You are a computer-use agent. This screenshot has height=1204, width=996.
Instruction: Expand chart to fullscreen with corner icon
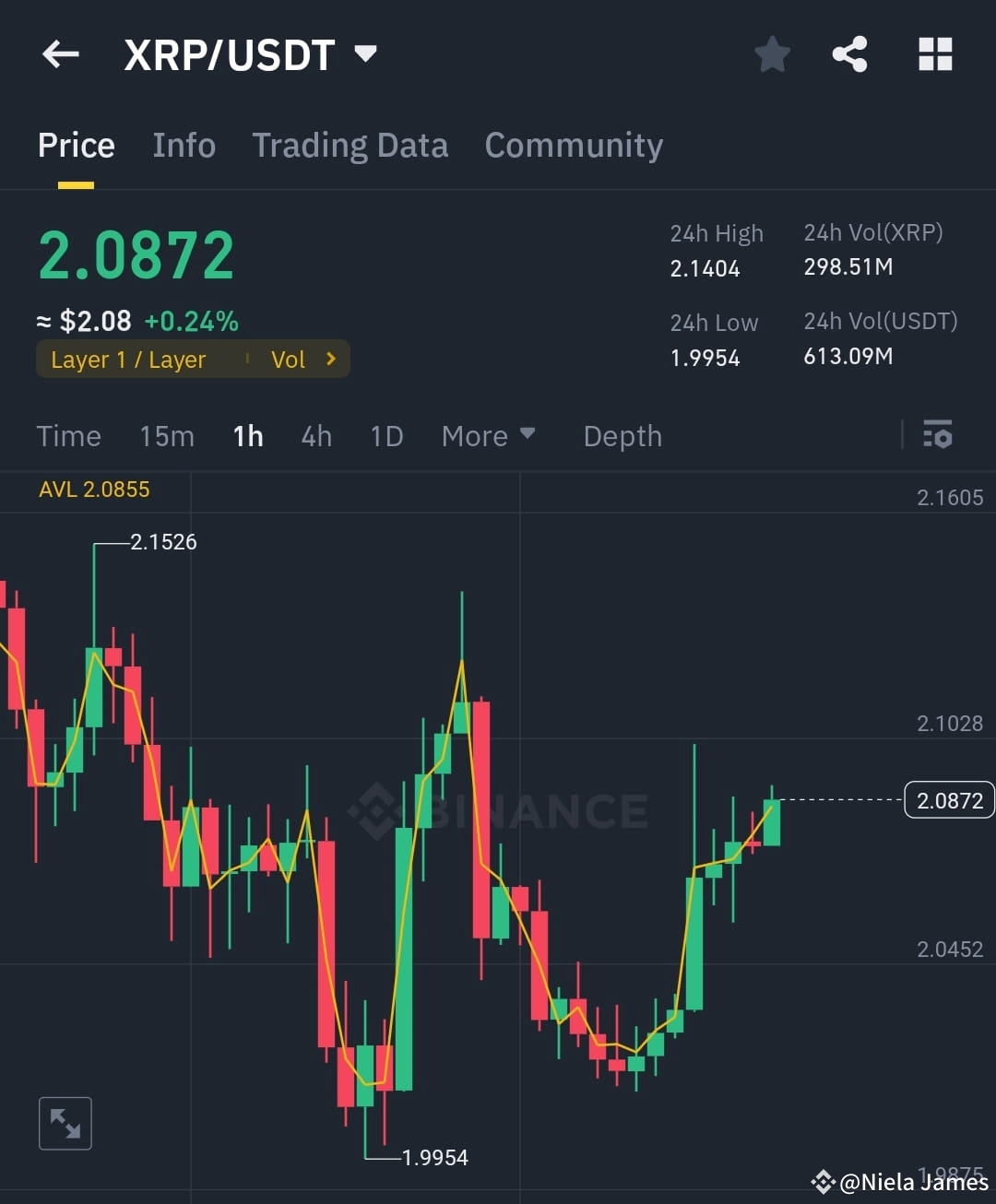[65, 1123]
